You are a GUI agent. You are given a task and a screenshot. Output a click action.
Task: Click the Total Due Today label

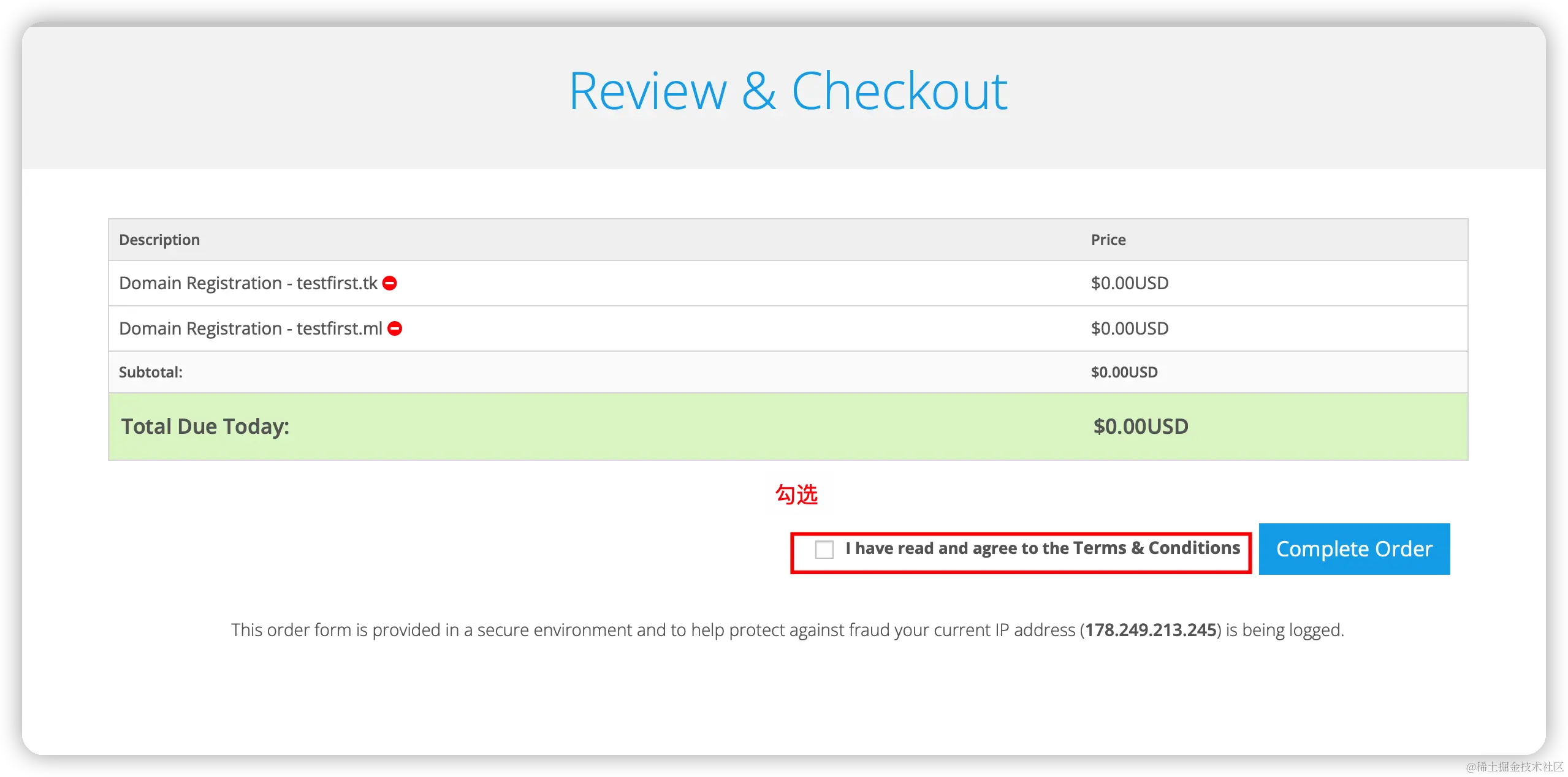click(205, 426)
